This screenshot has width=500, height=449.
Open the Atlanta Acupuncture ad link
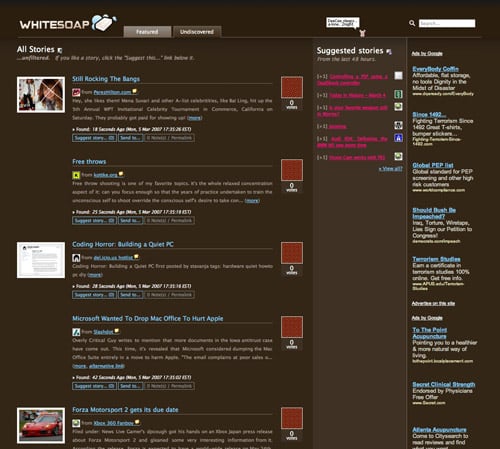click(x=439, y=430)
